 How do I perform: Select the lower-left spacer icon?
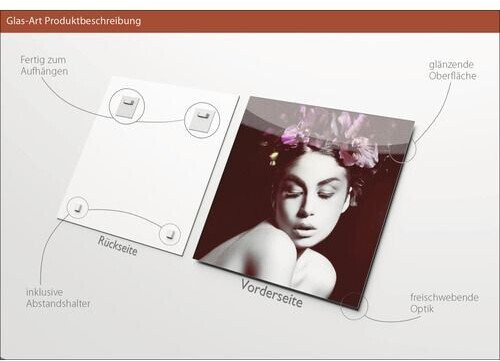point(78,207)
